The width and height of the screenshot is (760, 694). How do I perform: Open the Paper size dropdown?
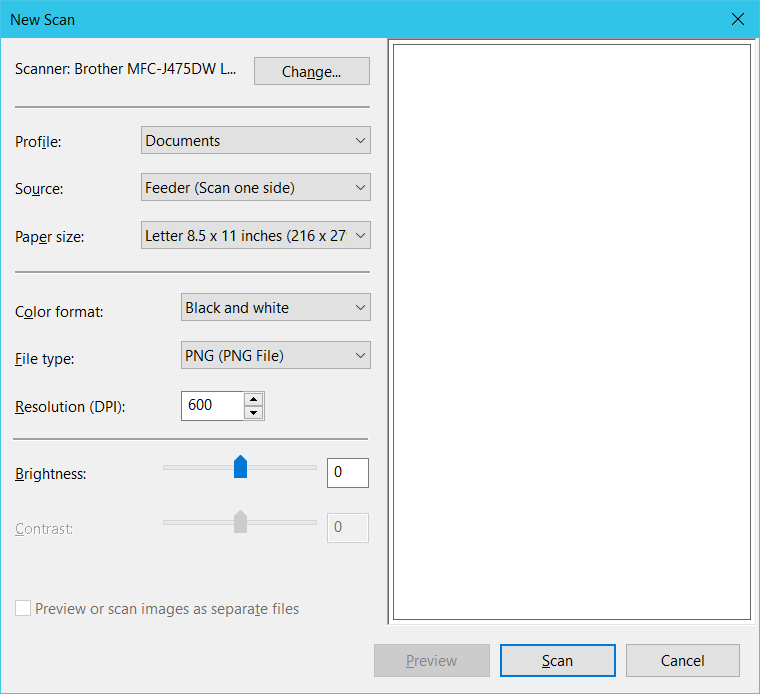tap(255, 236)
